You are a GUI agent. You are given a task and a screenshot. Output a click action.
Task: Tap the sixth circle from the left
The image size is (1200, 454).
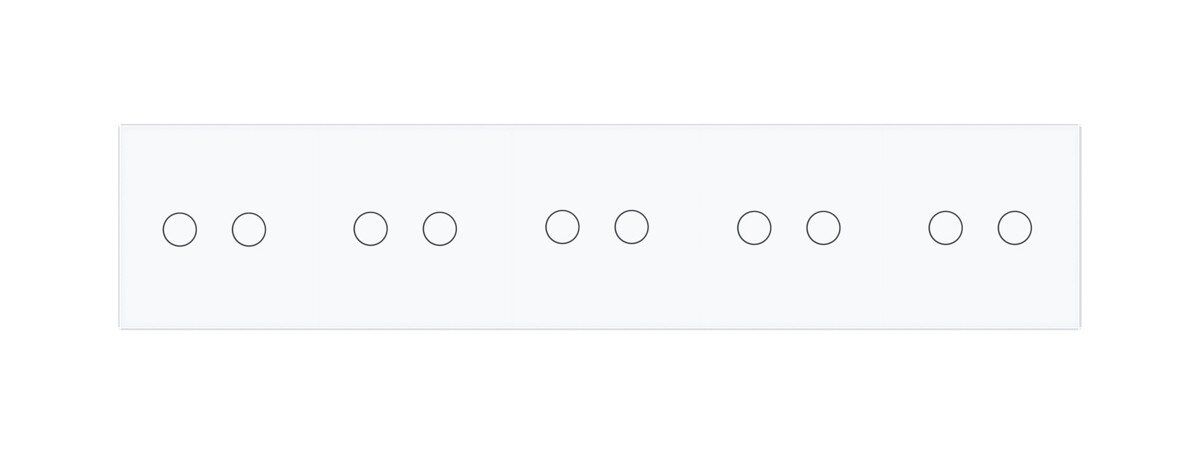[x=631, y=226]
